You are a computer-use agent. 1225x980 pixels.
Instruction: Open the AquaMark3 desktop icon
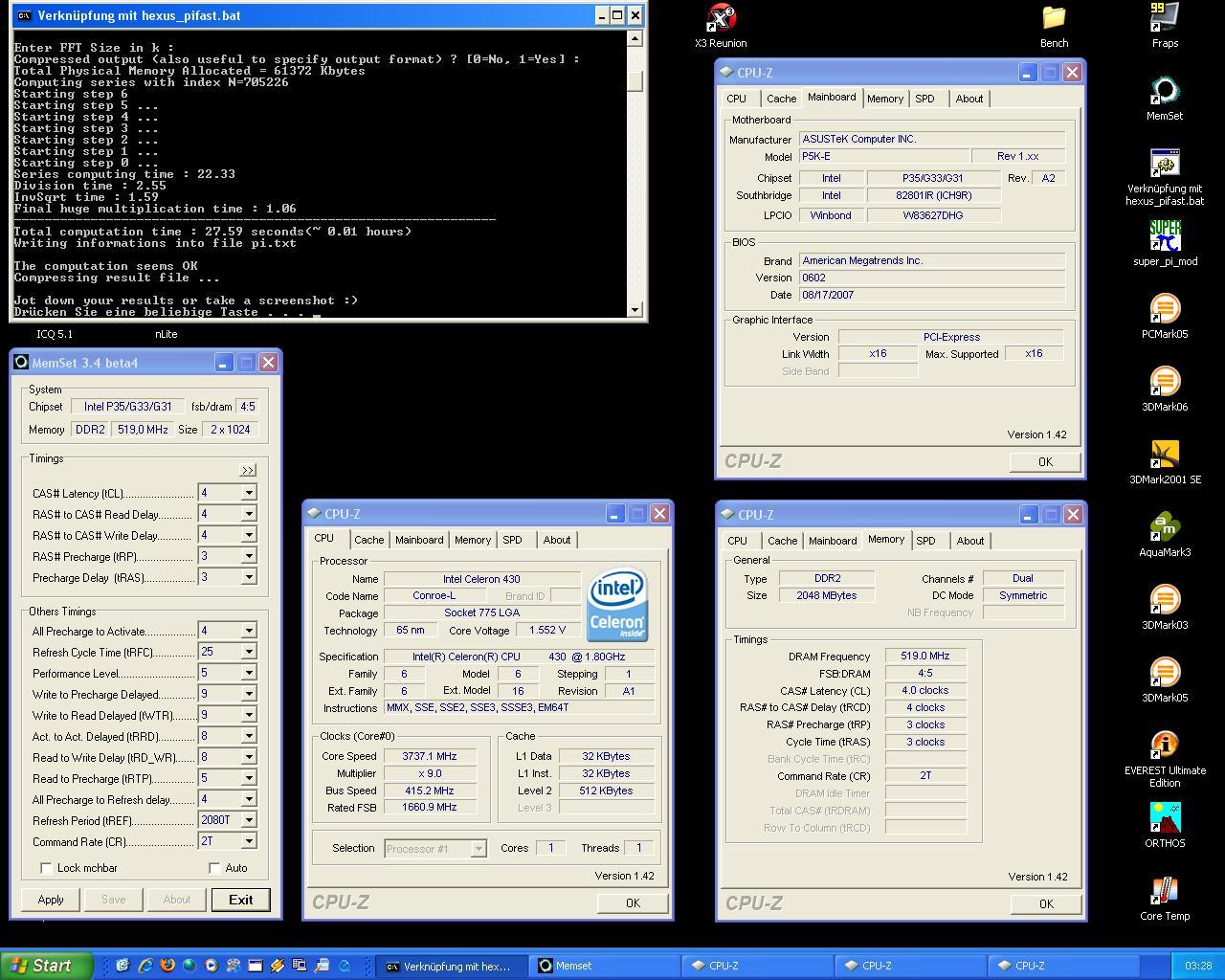click(1165, 535)
